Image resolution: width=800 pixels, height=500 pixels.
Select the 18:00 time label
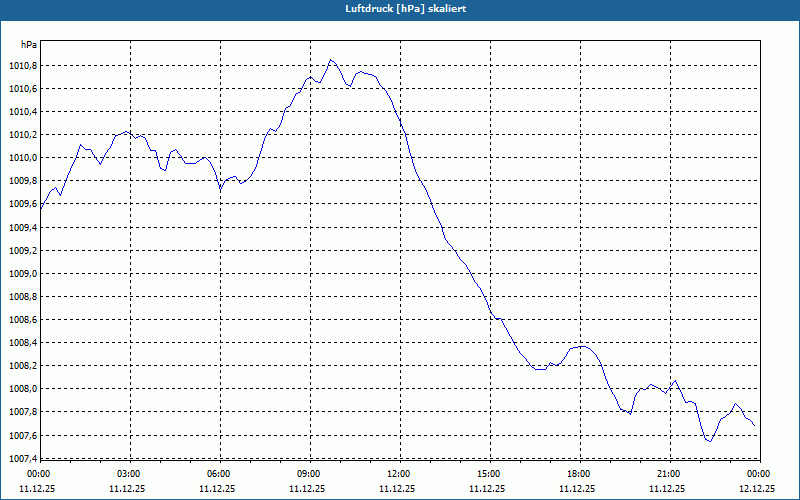click(580, 474)
